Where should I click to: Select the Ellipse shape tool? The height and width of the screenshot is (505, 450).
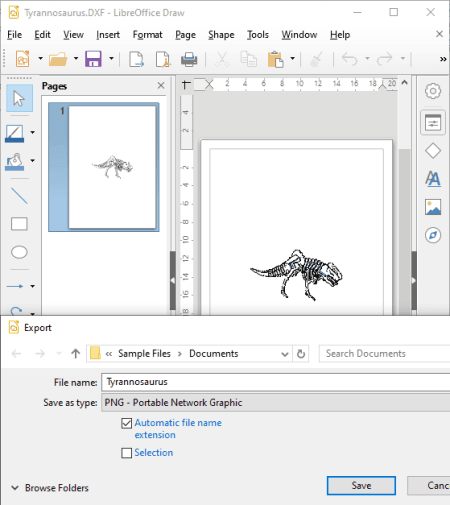tap(19, 252)
